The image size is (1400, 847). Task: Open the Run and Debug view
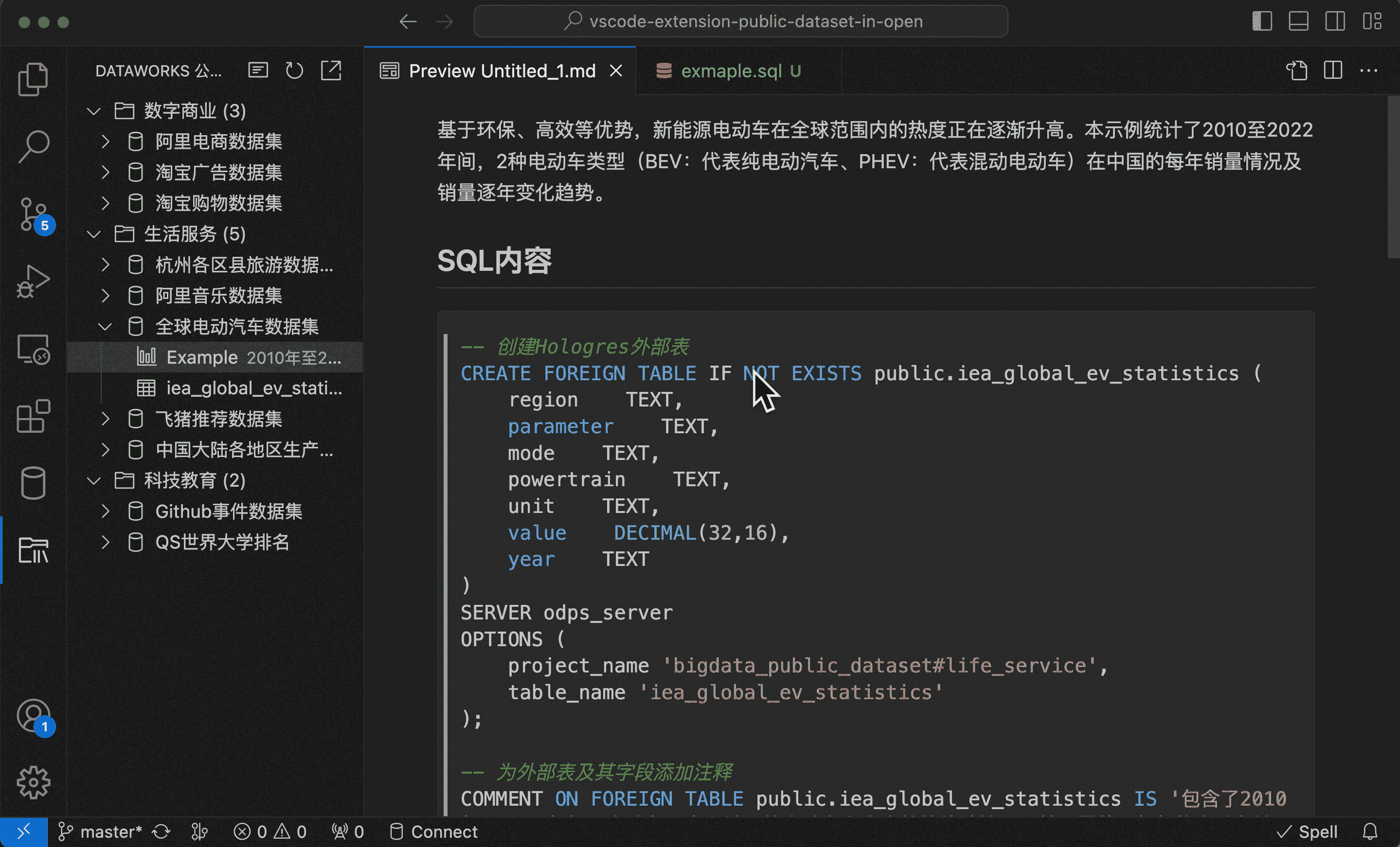click(33, 281)
